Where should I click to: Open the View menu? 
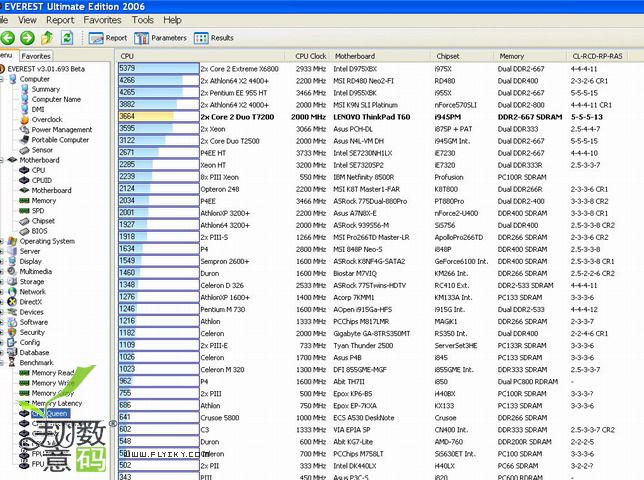pos(27,20)
